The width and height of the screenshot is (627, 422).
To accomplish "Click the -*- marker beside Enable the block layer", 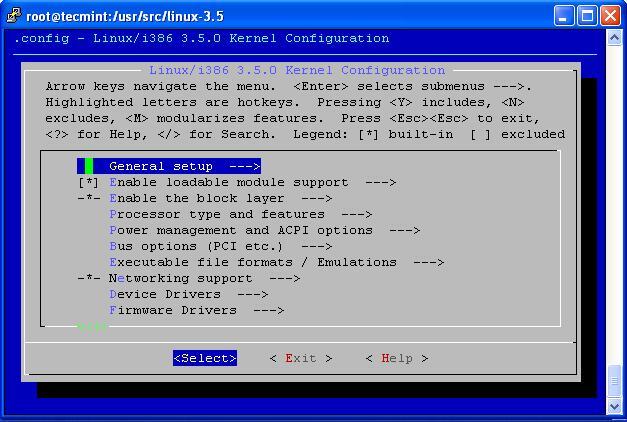I will [89, 198].
